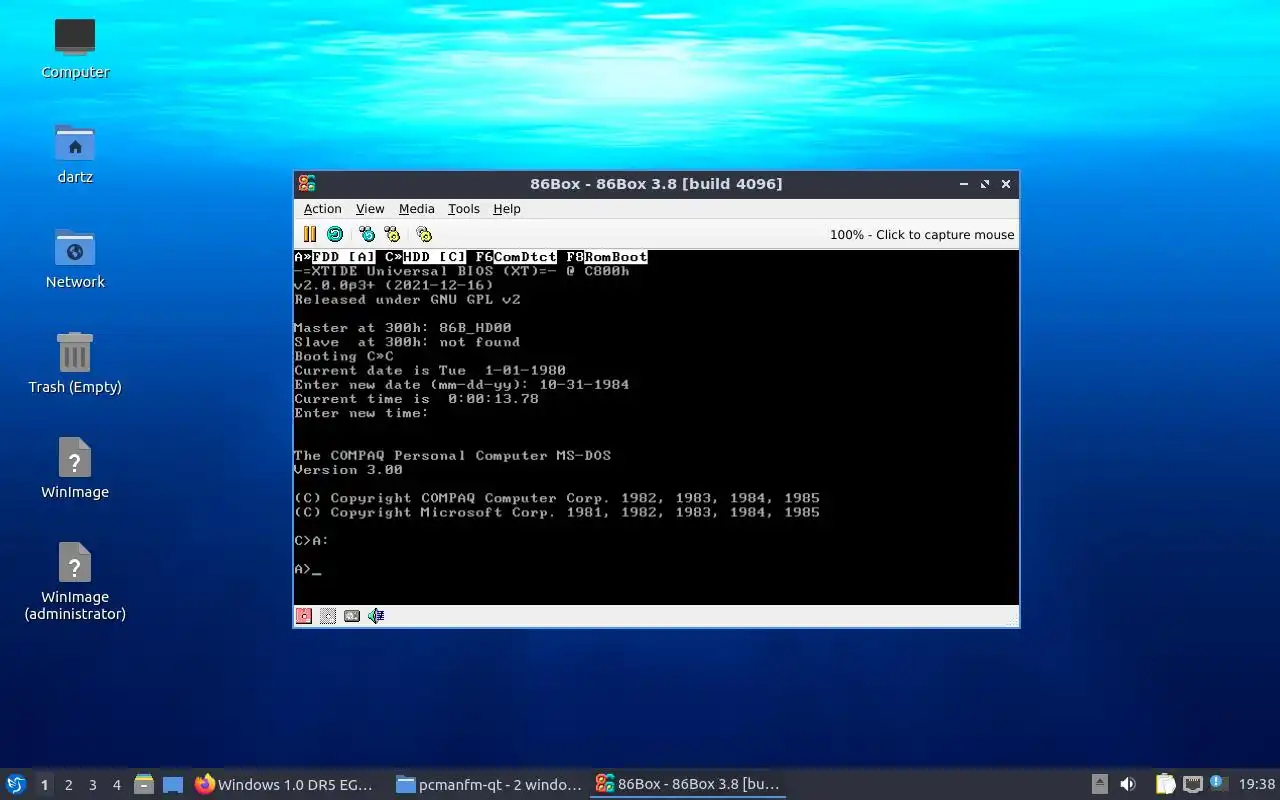The width and height of the screenshot is (1280, 800).
Task: Click the hard disk status bar icon
Action: coord(352,616)
